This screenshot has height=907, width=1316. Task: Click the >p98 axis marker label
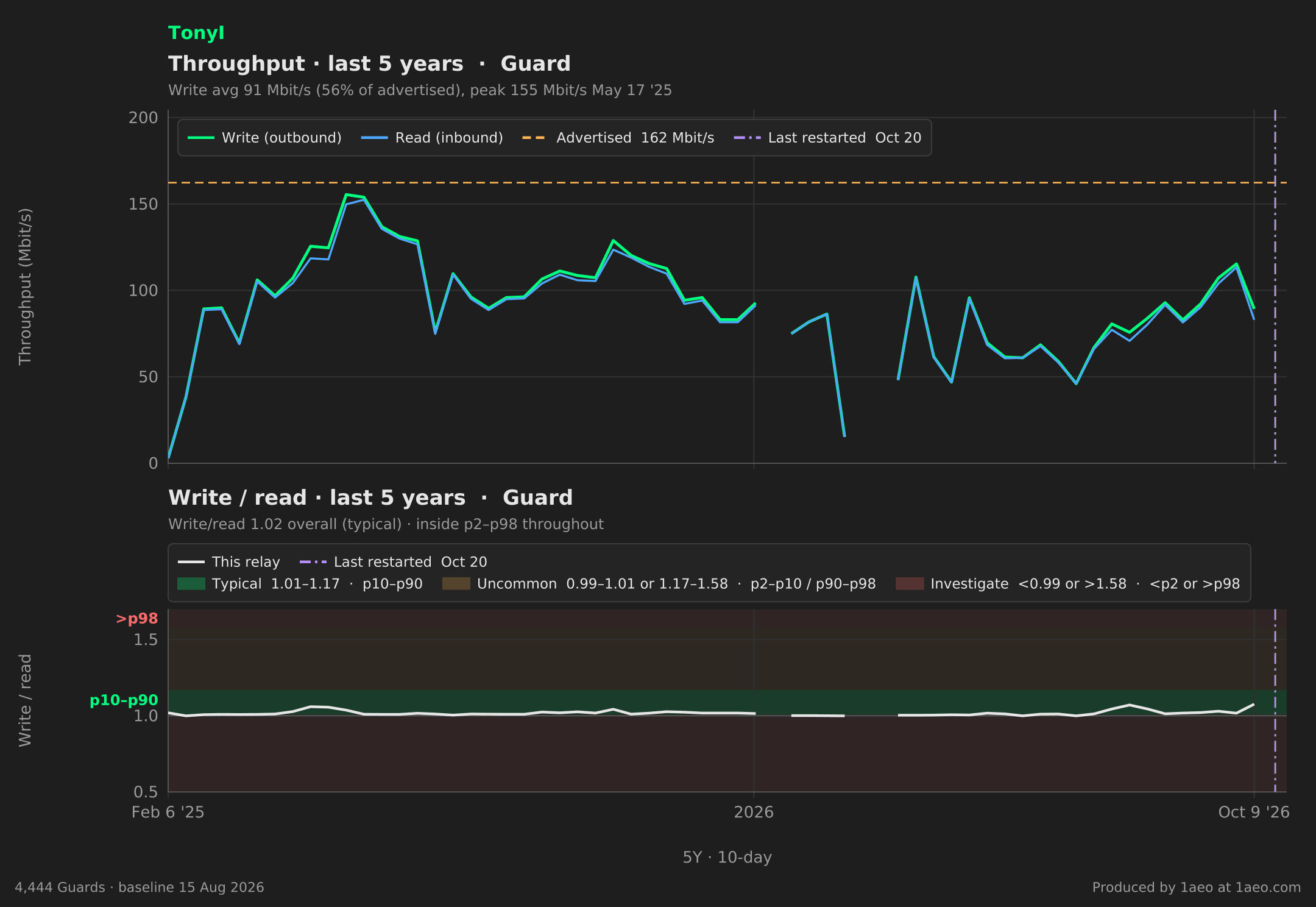click(x=137, y=619)
